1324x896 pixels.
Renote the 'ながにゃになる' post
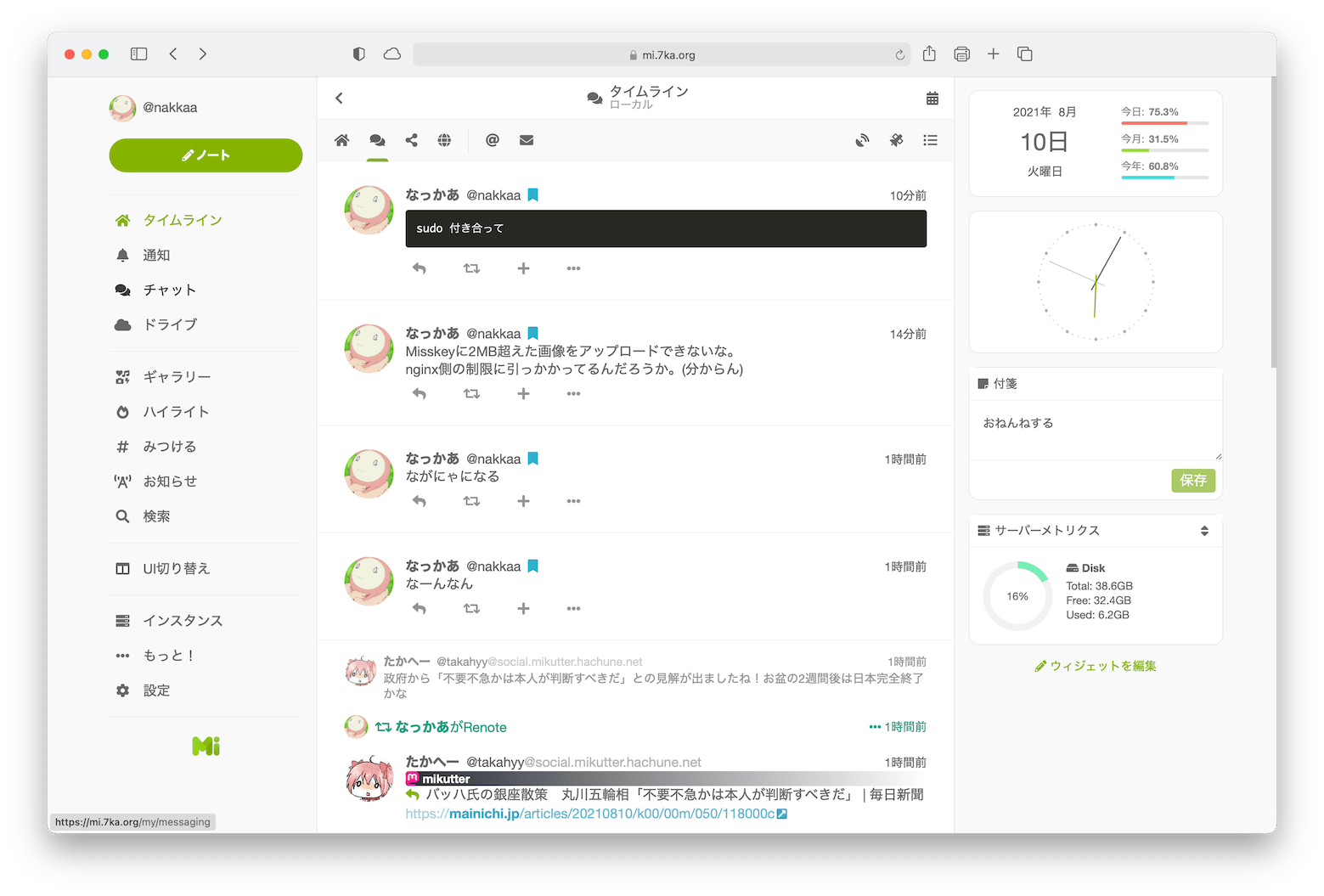tap(471, 501)
